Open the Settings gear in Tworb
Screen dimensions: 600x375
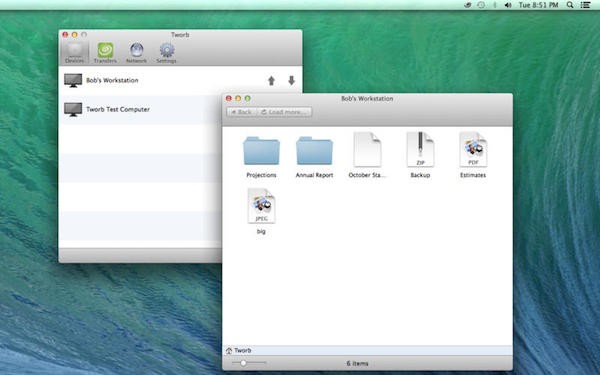point(166,53)
